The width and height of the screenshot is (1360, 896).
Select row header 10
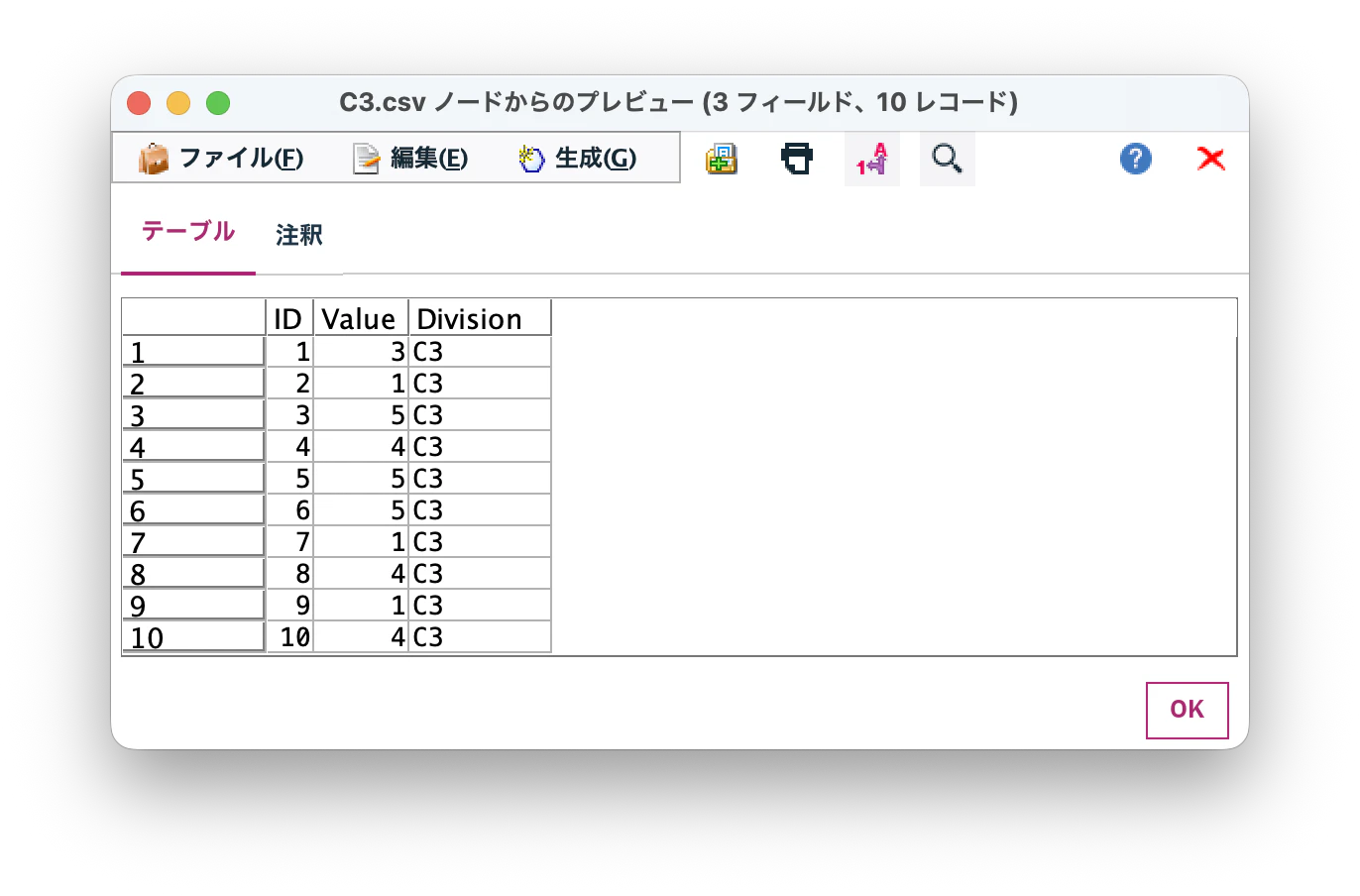pyautogui.click(x=193, y=637)
